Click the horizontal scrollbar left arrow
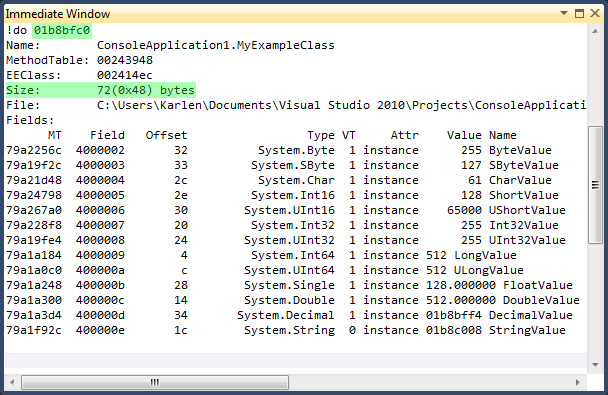The image size is (608, 395). [12, 383]
